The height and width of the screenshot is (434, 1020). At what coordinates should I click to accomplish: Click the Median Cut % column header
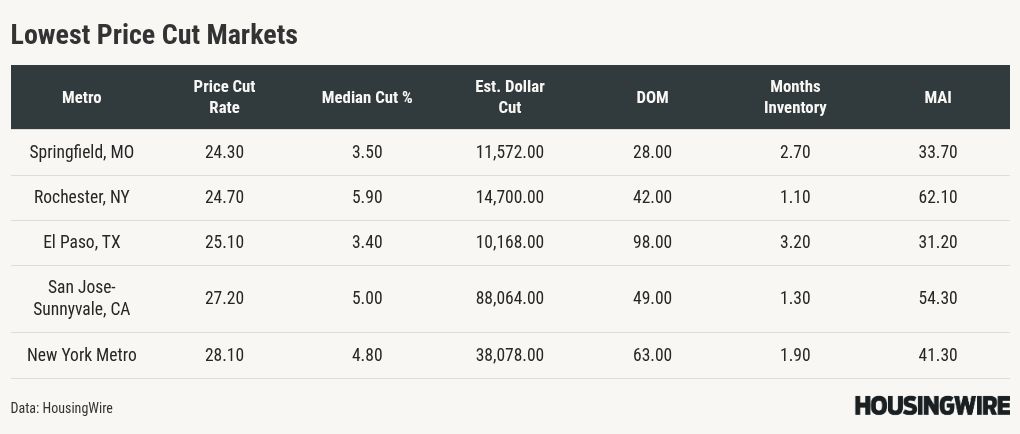[x=367, y=97]
